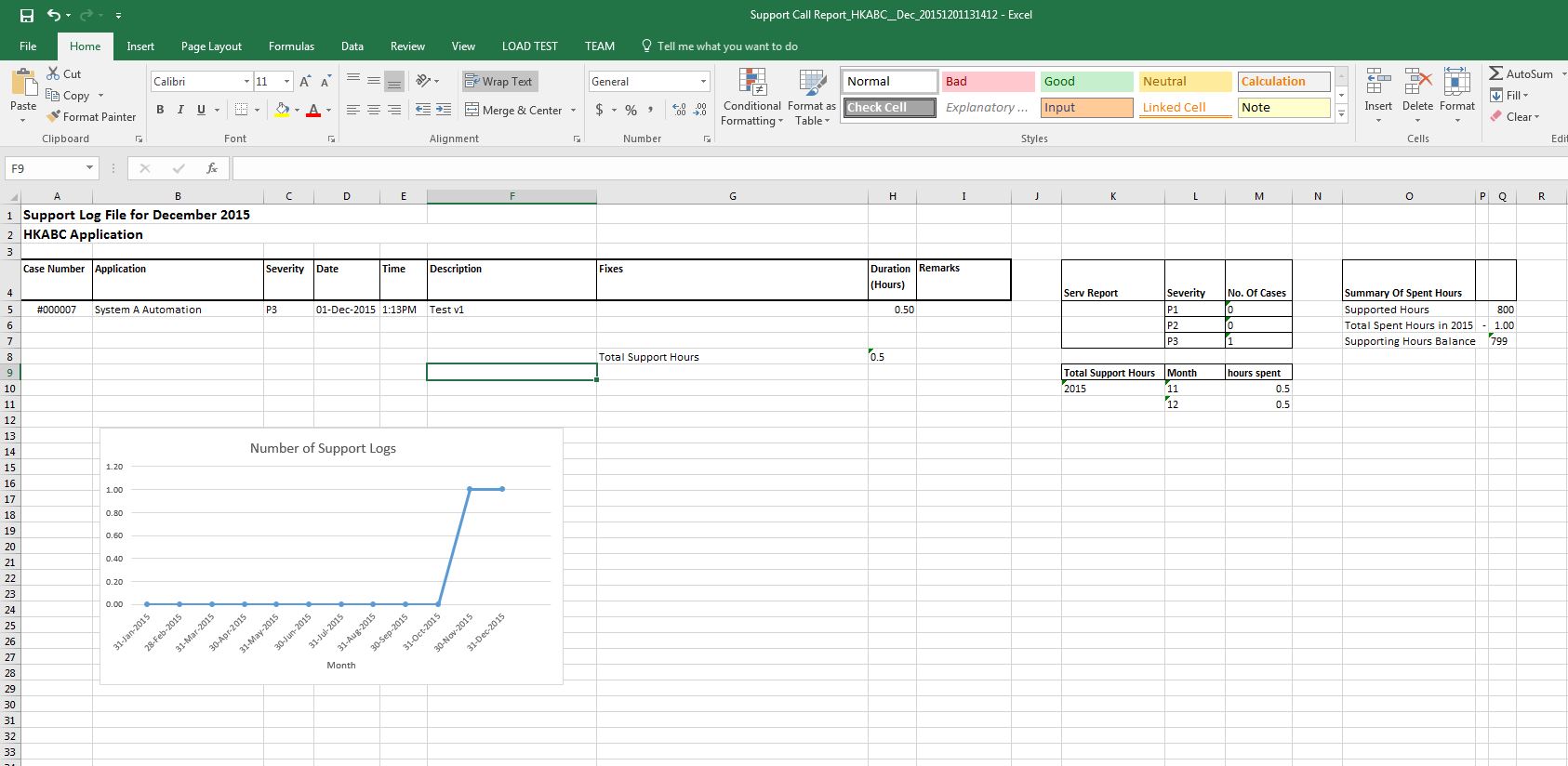Open Conditional Formatting menu
Viewport: 1568px width, 766px height.
coord(752,98)
